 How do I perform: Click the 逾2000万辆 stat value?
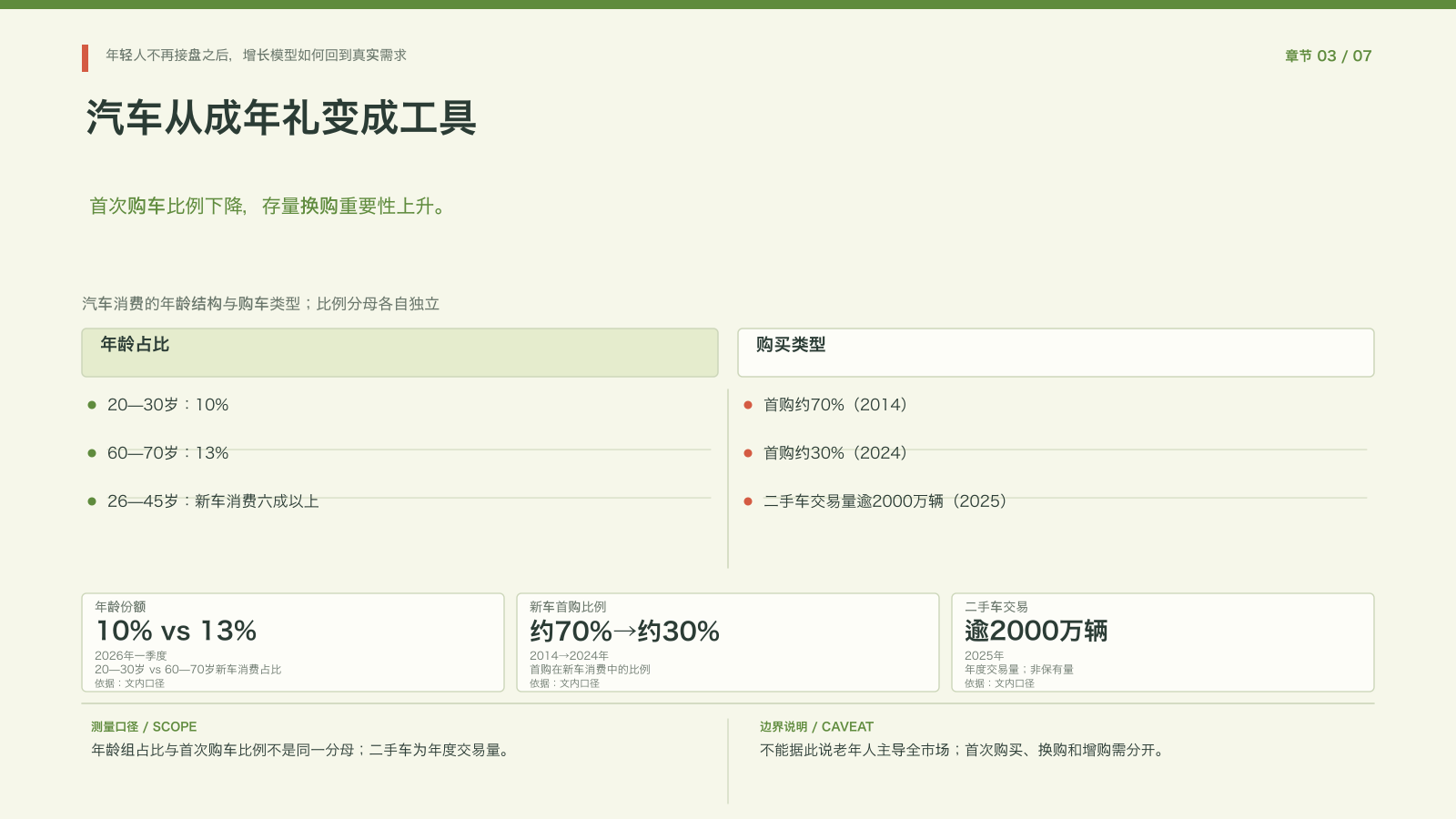point(1036,631)
